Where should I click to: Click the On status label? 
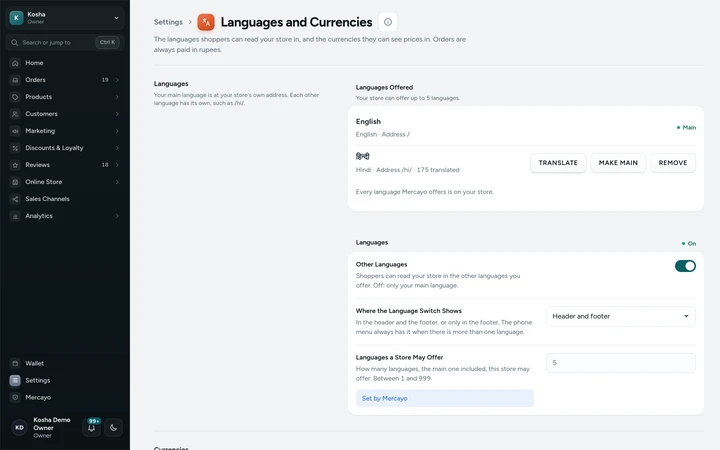click(689, 243)
